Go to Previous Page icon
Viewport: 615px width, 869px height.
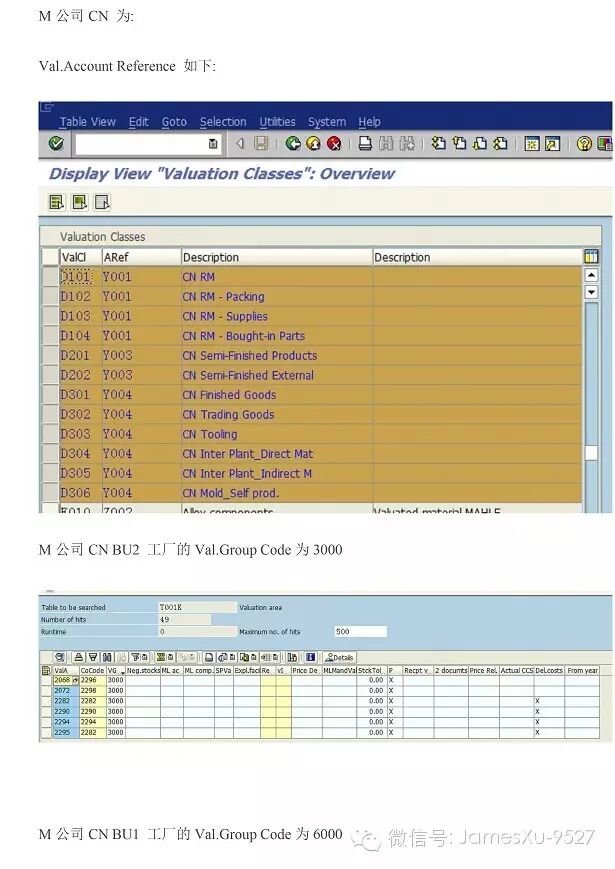point(459,144)
